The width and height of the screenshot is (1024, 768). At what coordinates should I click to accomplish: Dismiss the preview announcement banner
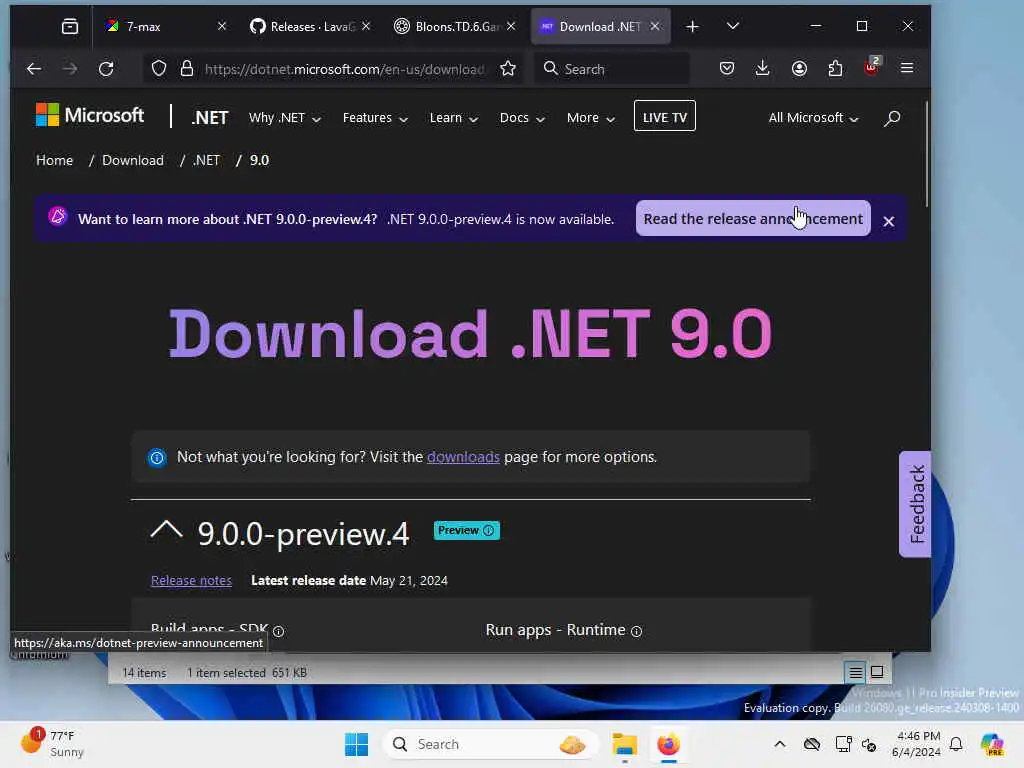(x=889, y=221)
